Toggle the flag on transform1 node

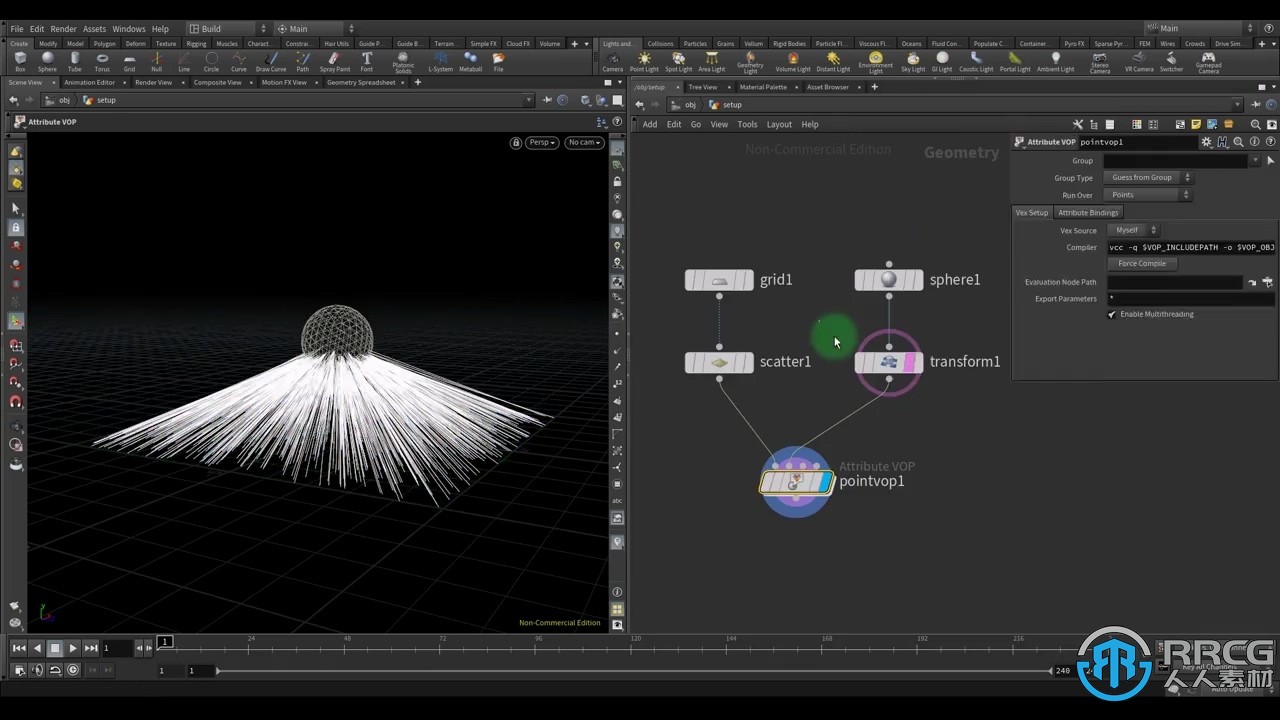[910, 362]
